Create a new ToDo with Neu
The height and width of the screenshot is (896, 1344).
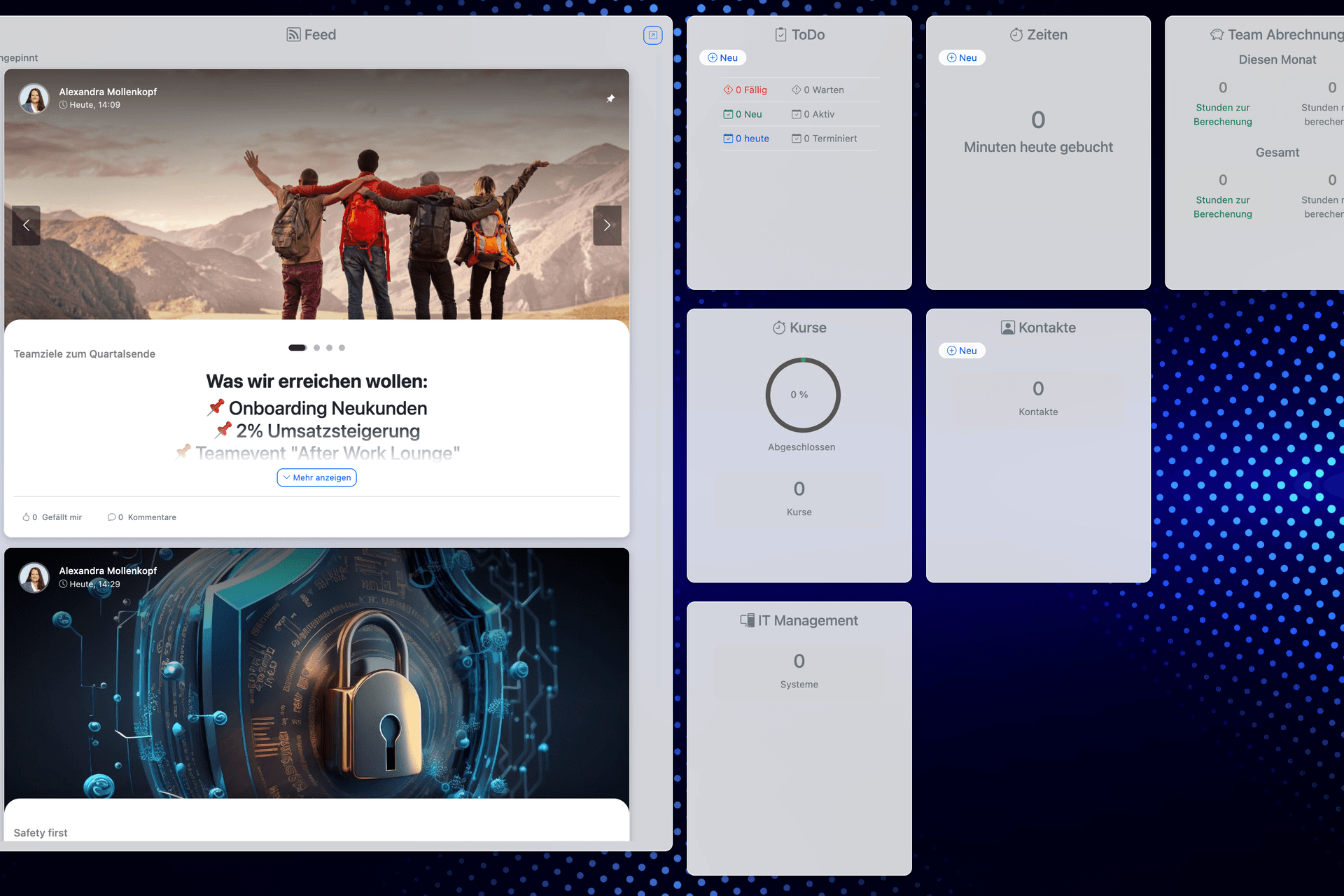click(x=722, y=58)
